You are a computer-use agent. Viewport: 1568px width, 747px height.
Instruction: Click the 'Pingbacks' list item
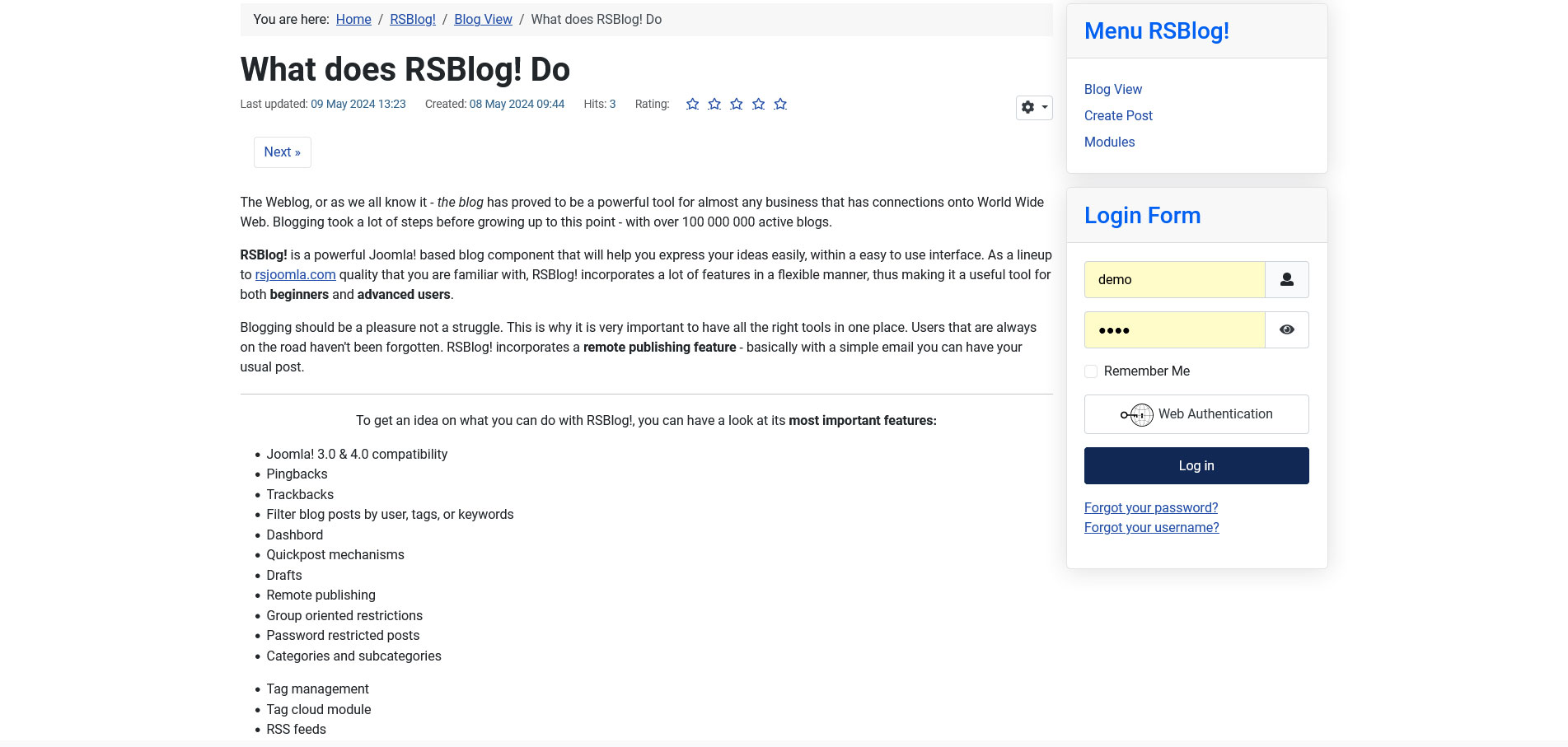tap(297, 474)
